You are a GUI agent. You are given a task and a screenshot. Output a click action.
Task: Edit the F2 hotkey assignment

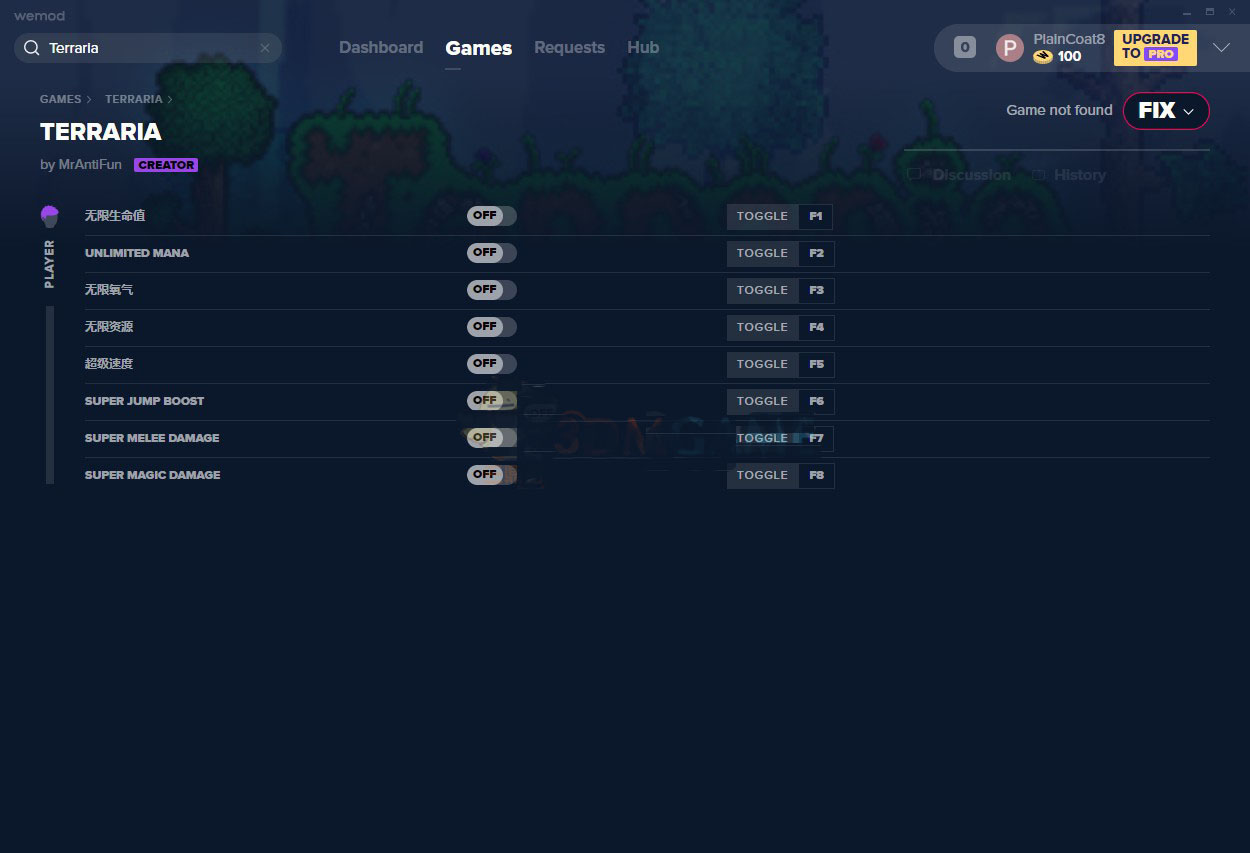pos(816,253)
